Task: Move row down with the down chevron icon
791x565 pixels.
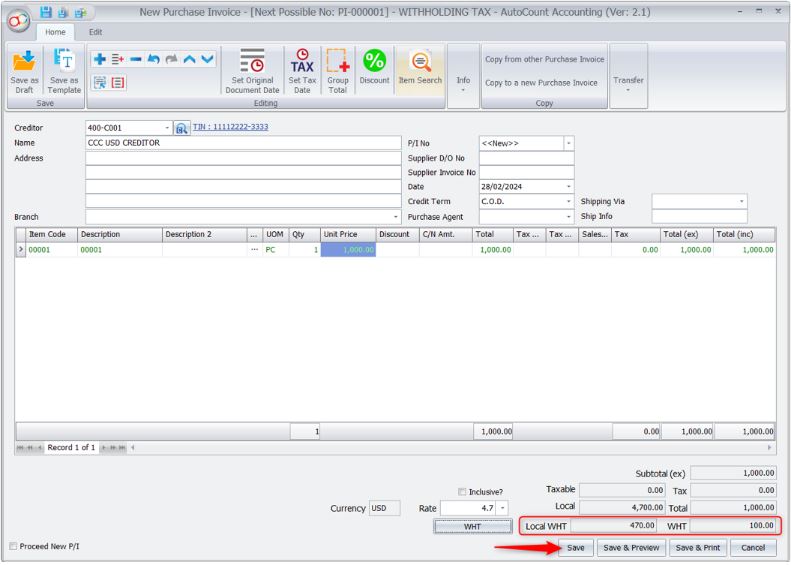Action: click(207, 60)
